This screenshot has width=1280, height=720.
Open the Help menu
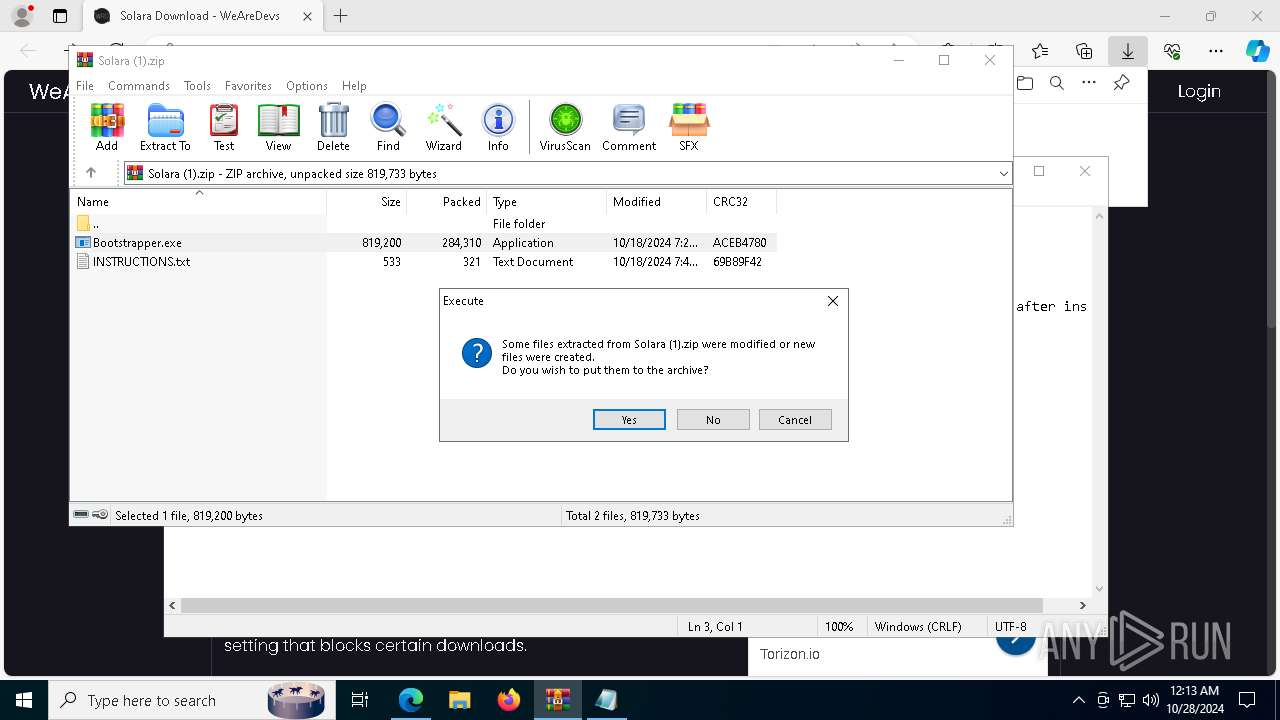pos(354,86)
